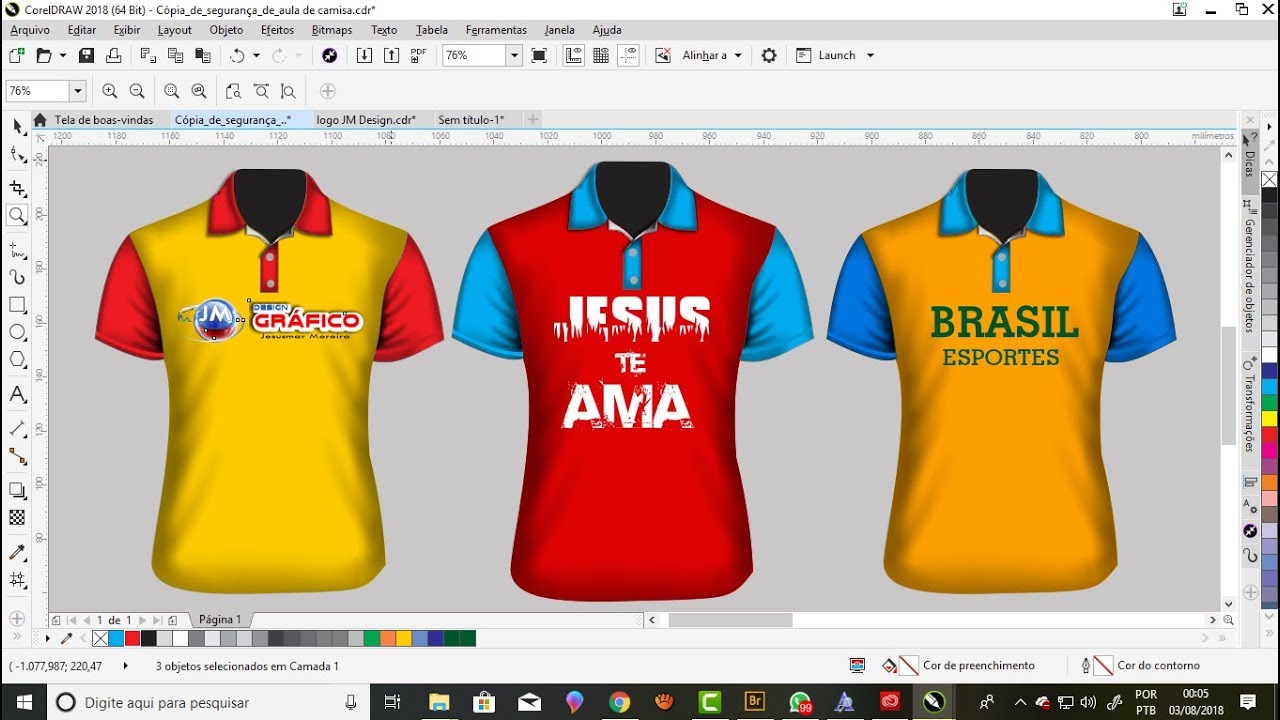1280x720 pixels.
Task: Expand the document palette flyout arrow
Action: [47, 638]
